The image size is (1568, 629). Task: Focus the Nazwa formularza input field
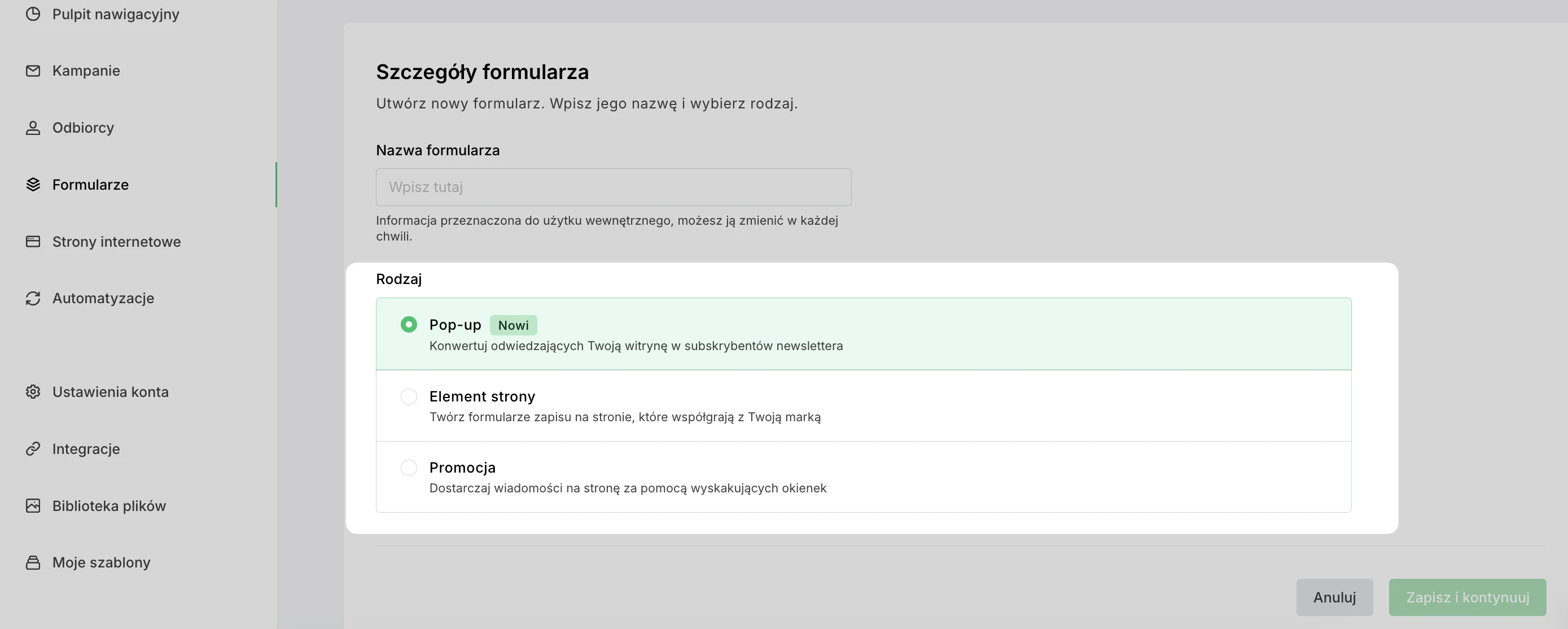(613, 187)
